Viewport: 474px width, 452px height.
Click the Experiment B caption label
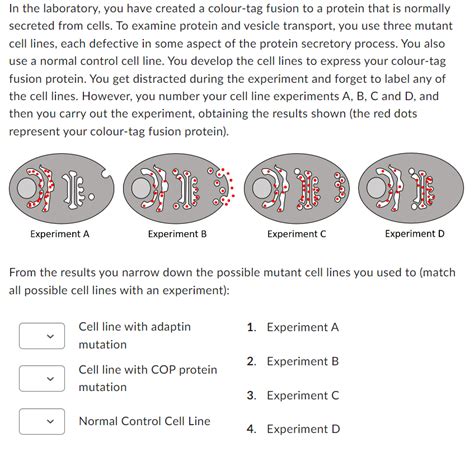pos(177,234)
